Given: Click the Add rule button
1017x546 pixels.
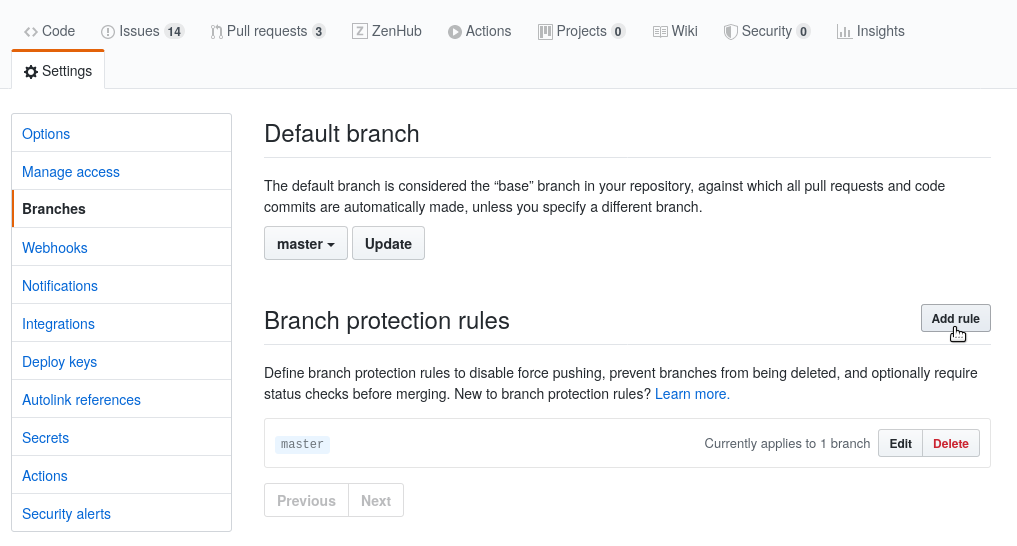Looking at the screenshot, I should pos(955,318).
